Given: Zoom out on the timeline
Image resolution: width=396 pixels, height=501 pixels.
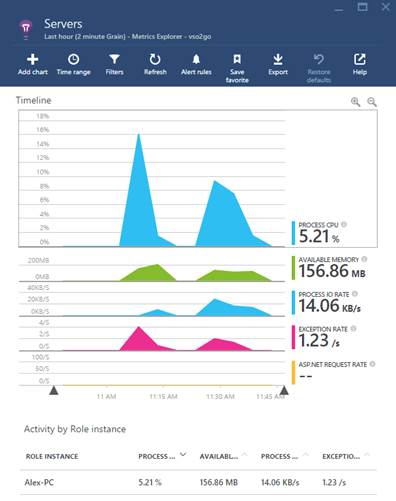Looking at the screenshot, I should click(x=372, y=102).
